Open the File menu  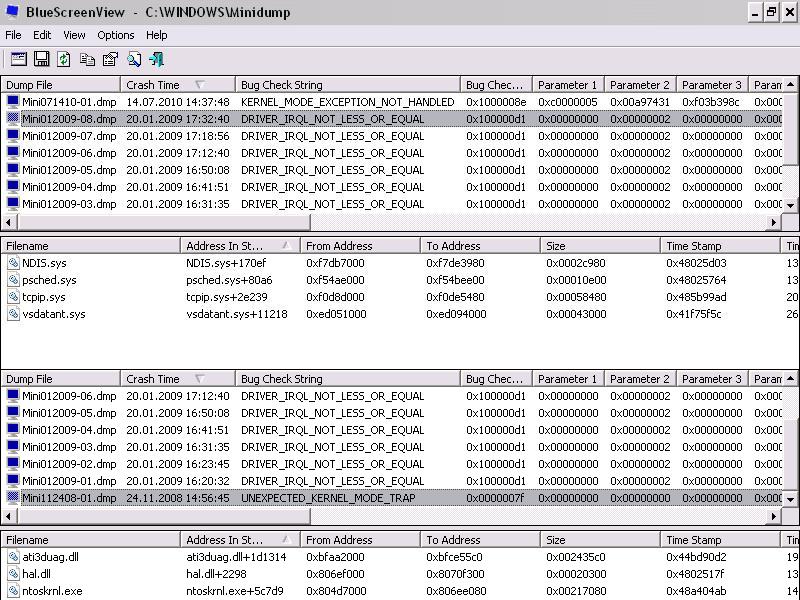(13, 35)
